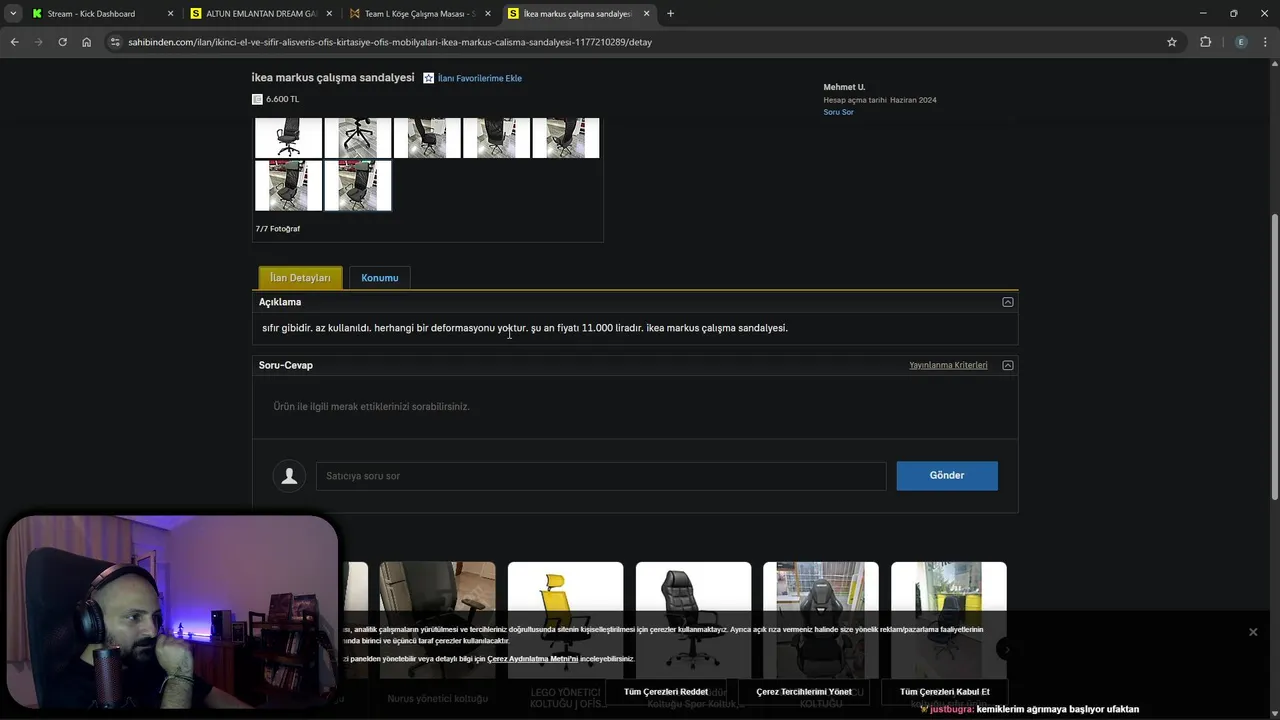The image size is (1280, 720).
Task: Select the third chair photo thumbnail
Action: [x=427, y=138]
